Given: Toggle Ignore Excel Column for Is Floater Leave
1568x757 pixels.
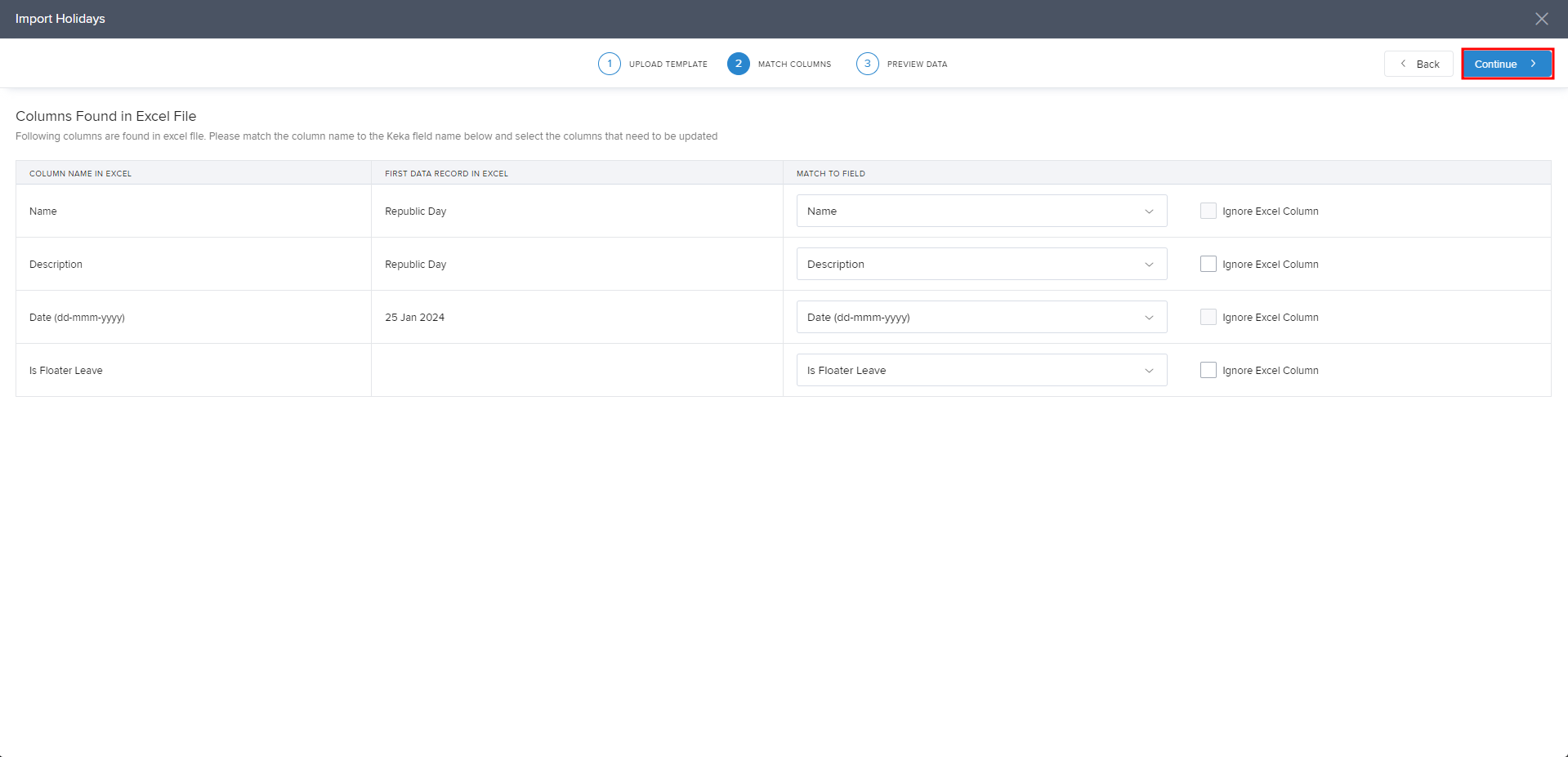Looking at the screenshot, I should click(1208, 370).
